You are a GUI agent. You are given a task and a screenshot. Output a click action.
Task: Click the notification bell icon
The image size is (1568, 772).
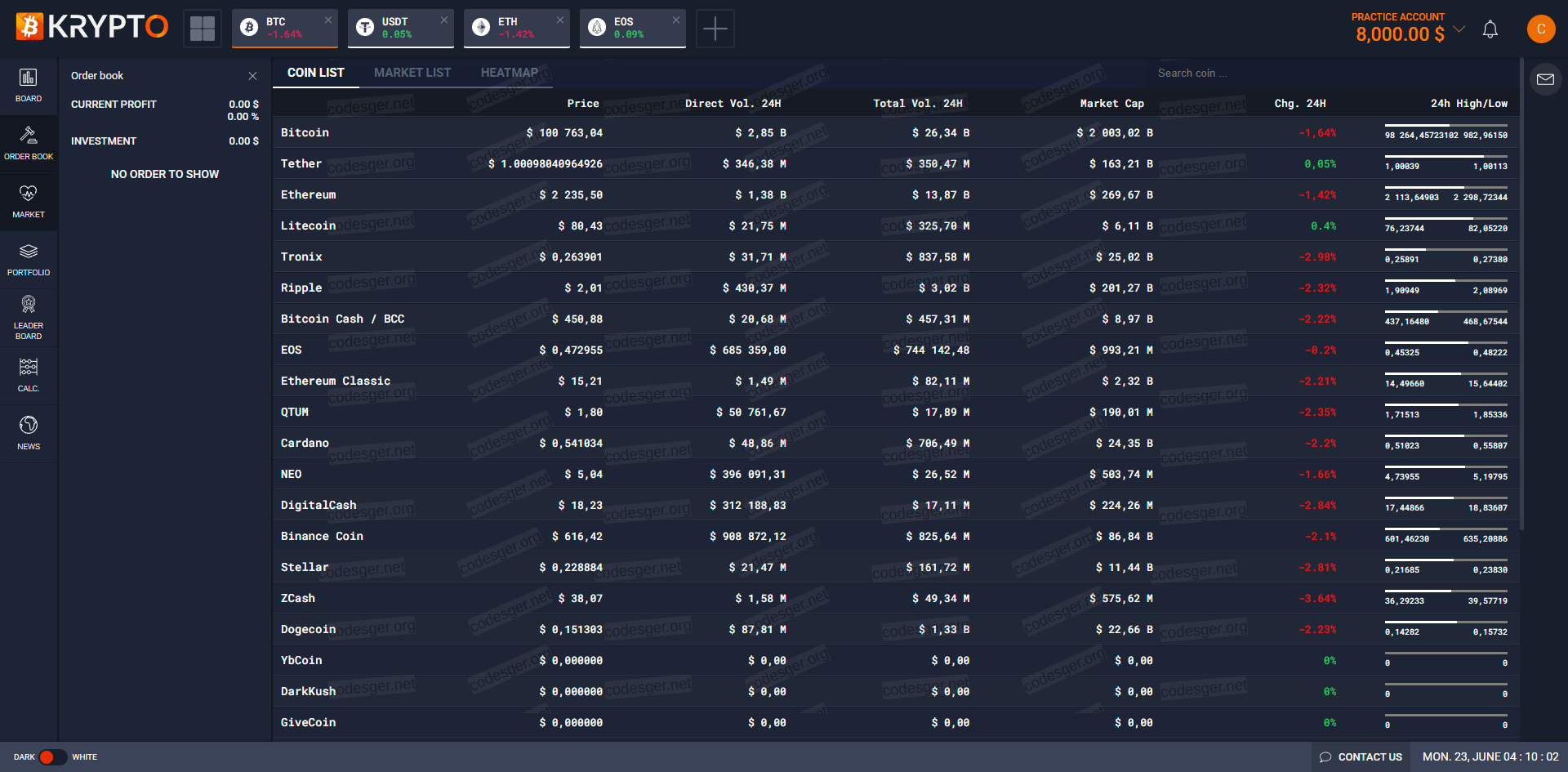[x=1490, y=29]
